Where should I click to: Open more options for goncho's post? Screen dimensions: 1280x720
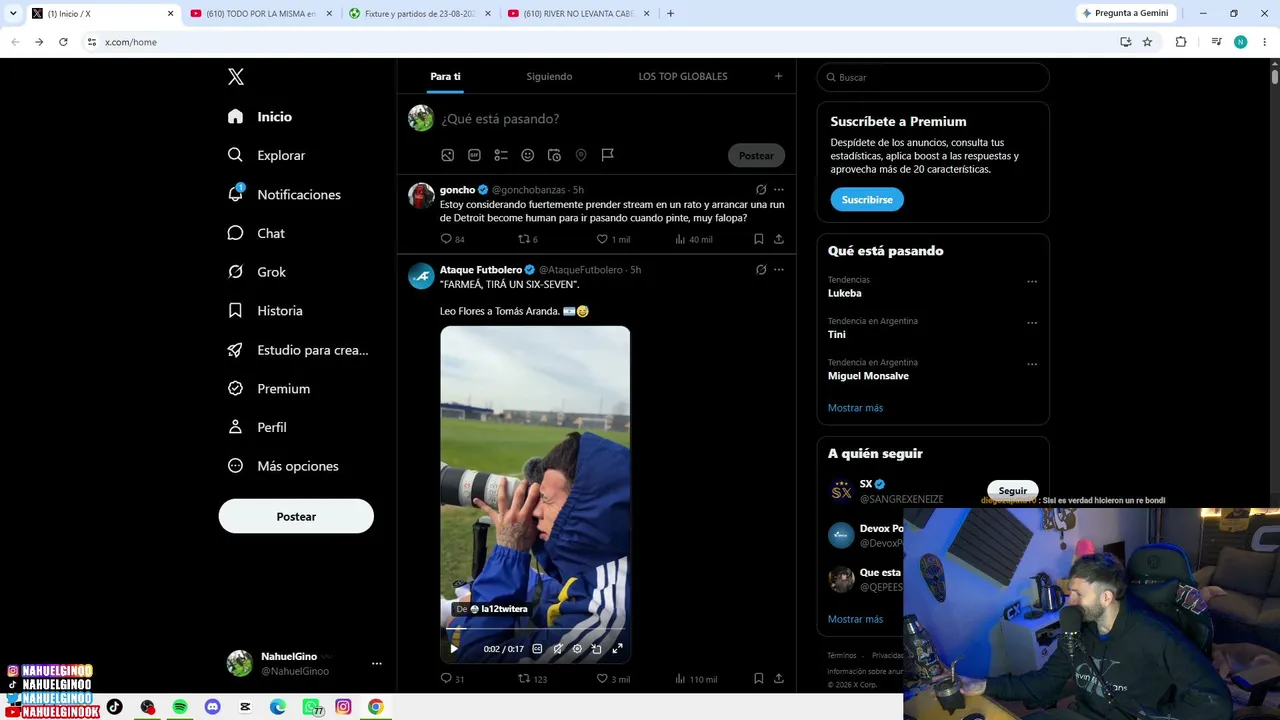[x=778, y=189]
